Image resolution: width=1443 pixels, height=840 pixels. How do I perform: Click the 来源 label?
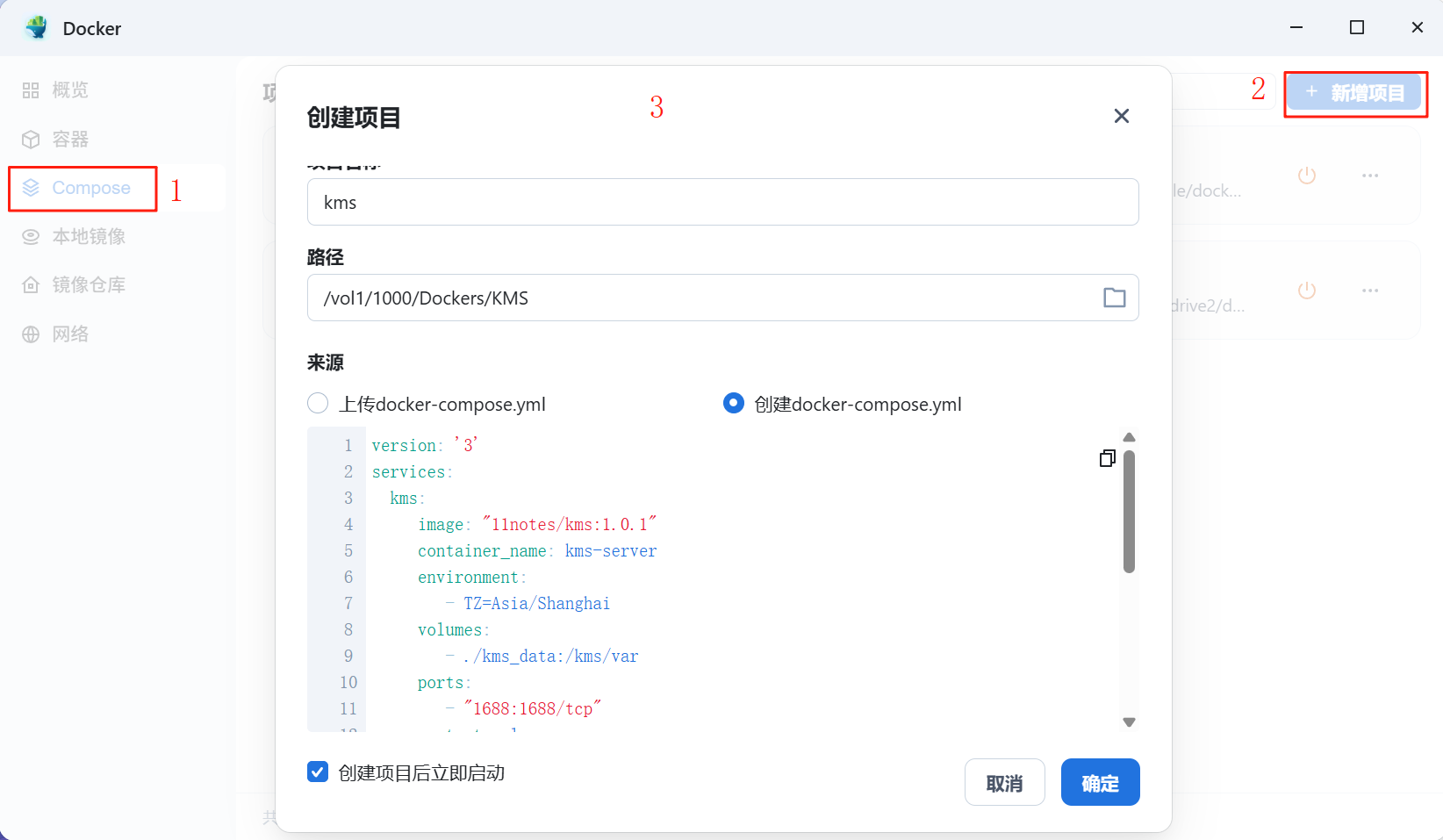click(x=326, y=363)
